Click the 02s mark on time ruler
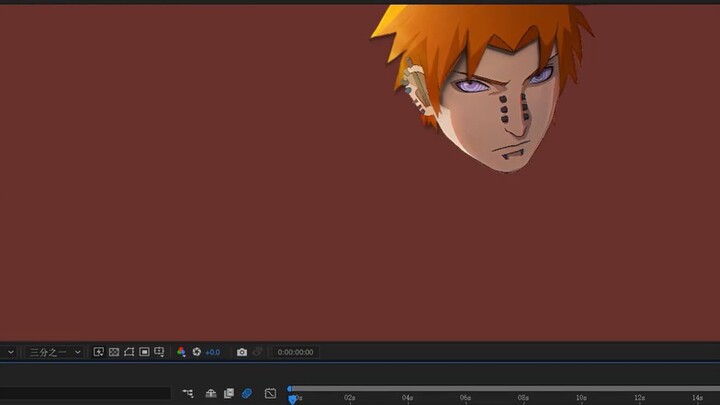Screen dimensions: 720x405 350,398
